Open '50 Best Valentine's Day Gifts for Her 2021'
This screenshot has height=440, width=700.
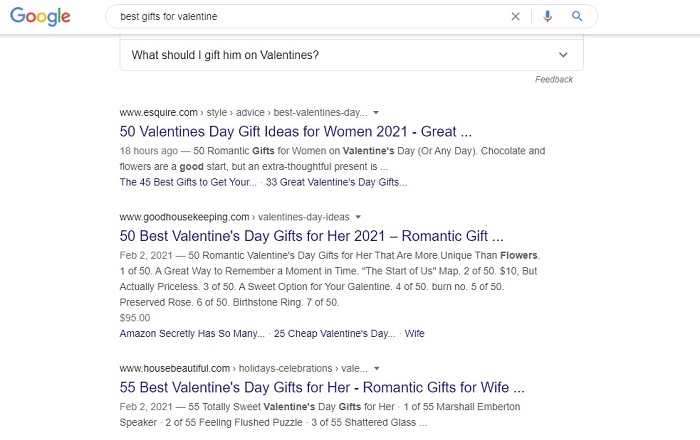click(311, 236)
